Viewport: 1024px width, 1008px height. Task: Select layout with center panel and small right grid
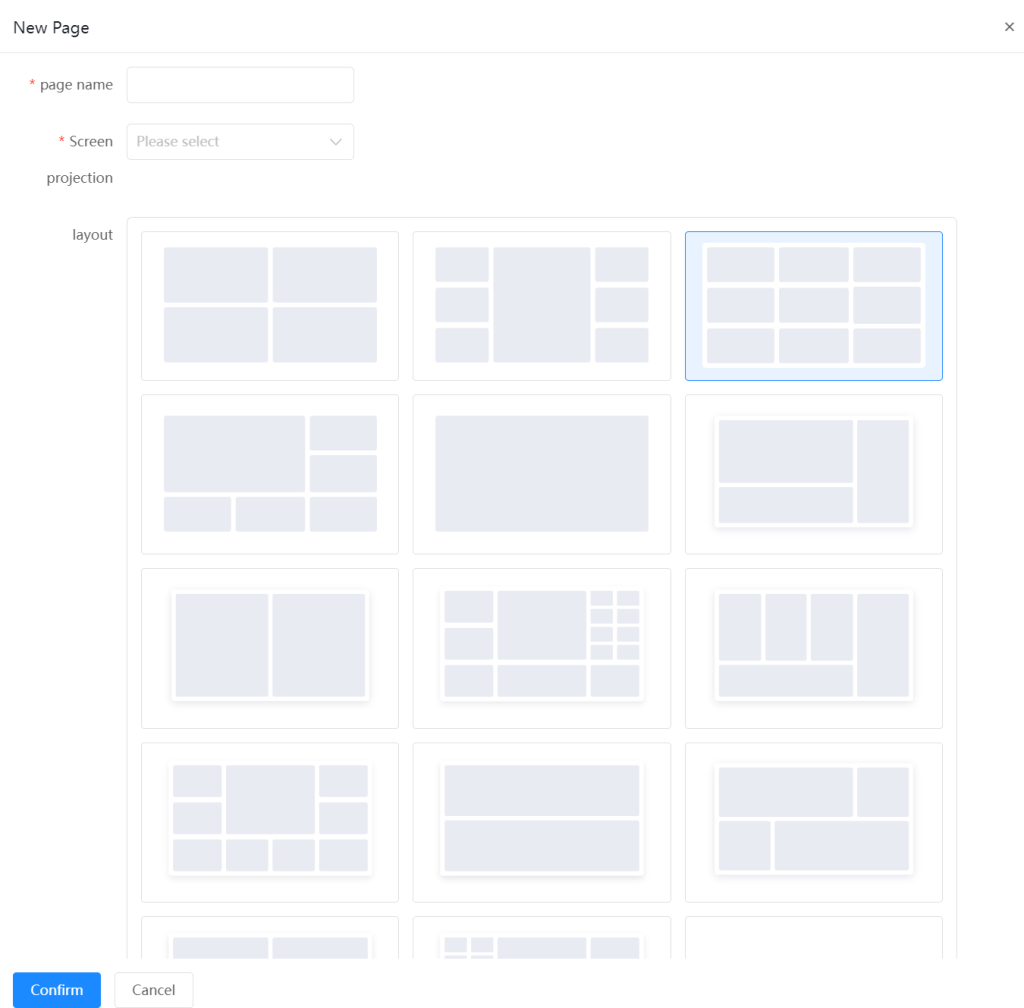[541, 648]
